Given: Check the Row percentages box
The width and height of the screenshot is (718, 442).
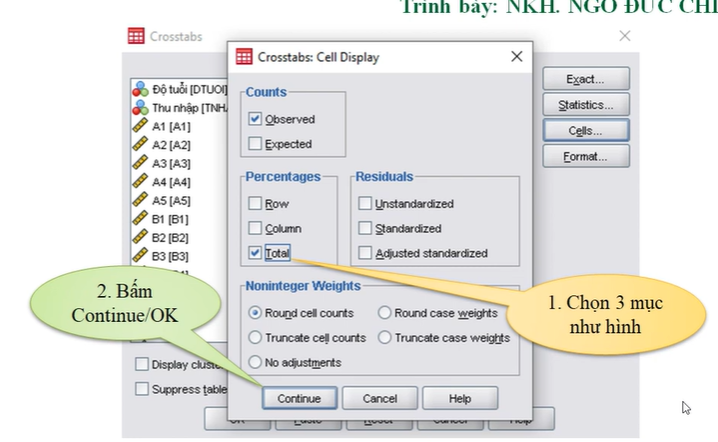Looking at the screenshot, I should tap(255, 203).
